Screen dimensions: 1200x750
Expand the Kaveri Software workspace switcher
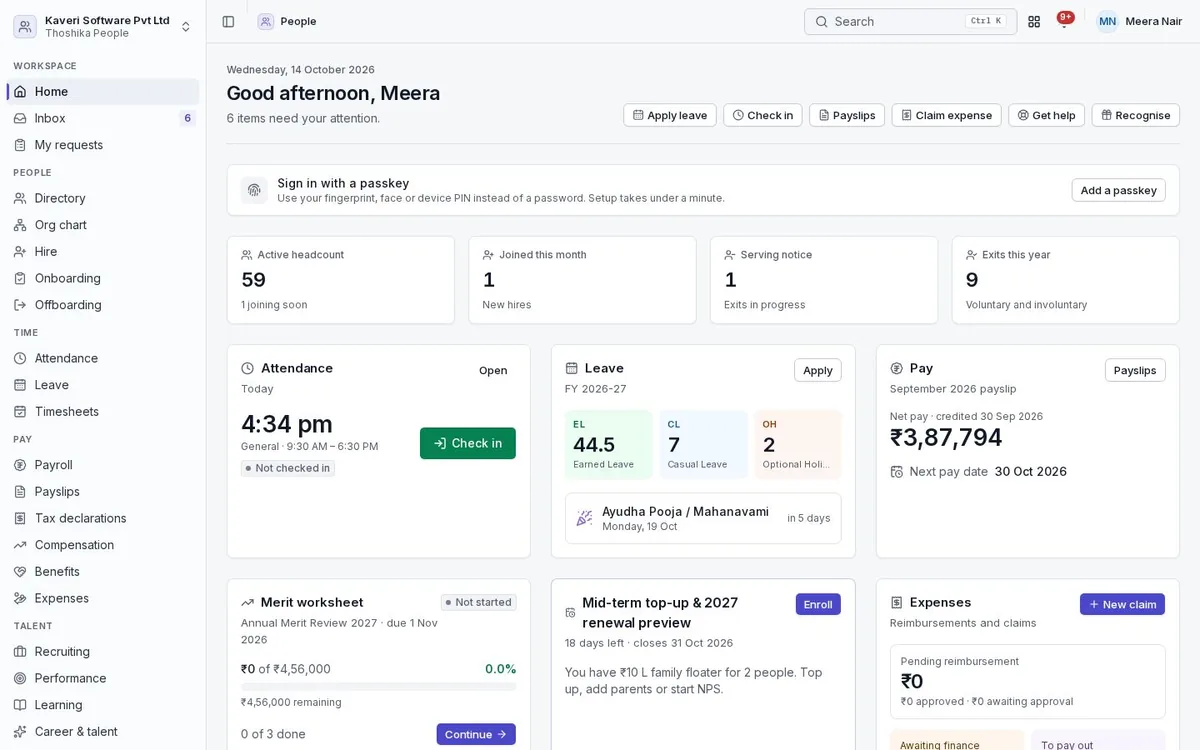pos(103,26)
